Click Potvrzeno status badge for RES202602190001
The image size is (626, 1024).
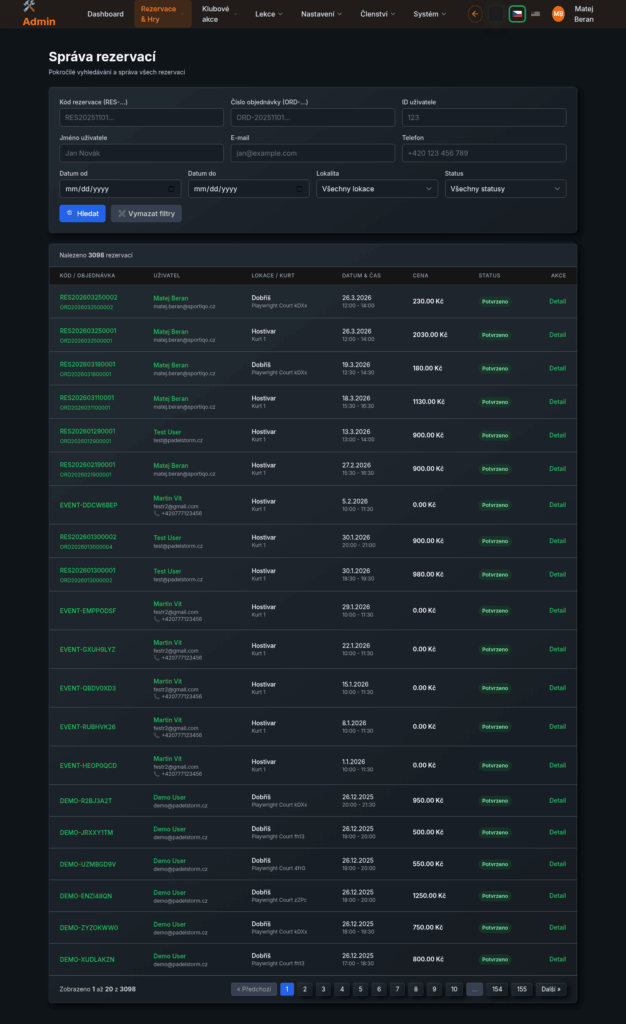point(495,469)
